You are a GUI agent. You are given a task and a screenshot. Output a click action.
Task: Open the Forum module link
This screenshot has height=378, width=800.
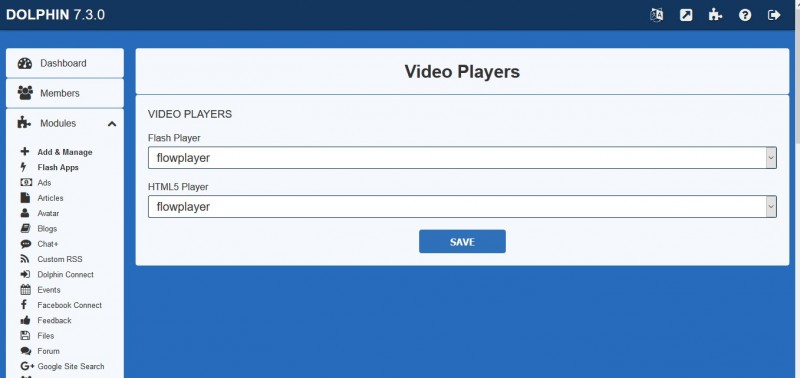[x=48, y=351]
